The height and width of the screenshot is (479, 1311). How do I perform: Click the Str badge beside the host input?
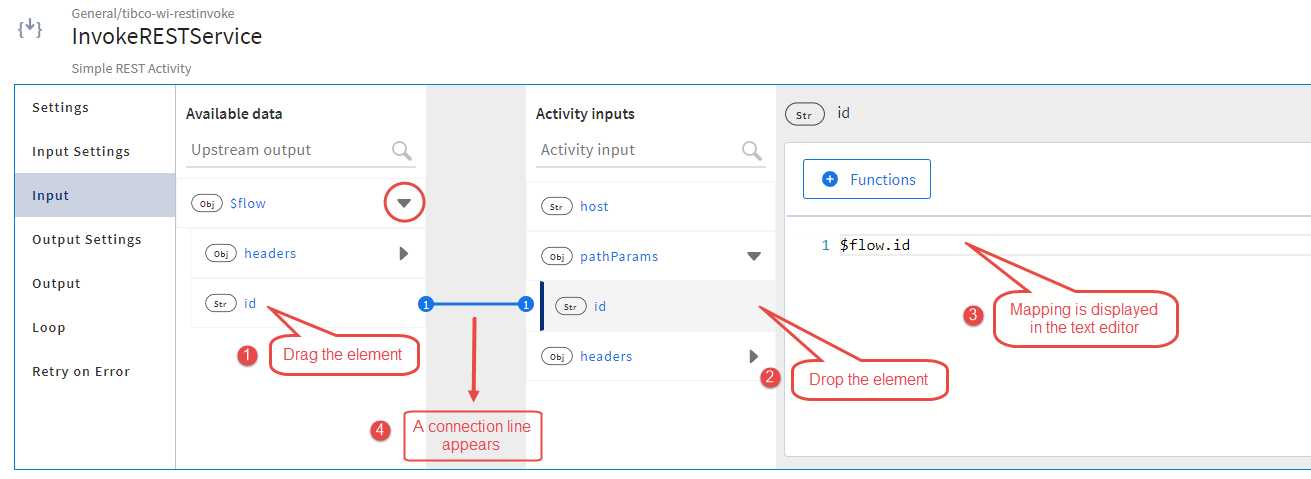[x=557, y=206]
